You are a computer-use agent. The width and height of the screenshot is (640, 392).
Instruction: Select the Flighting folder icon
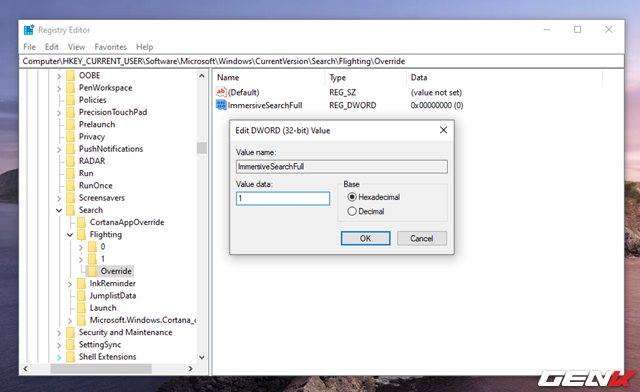pyautogui.click(x=82, y=235)
